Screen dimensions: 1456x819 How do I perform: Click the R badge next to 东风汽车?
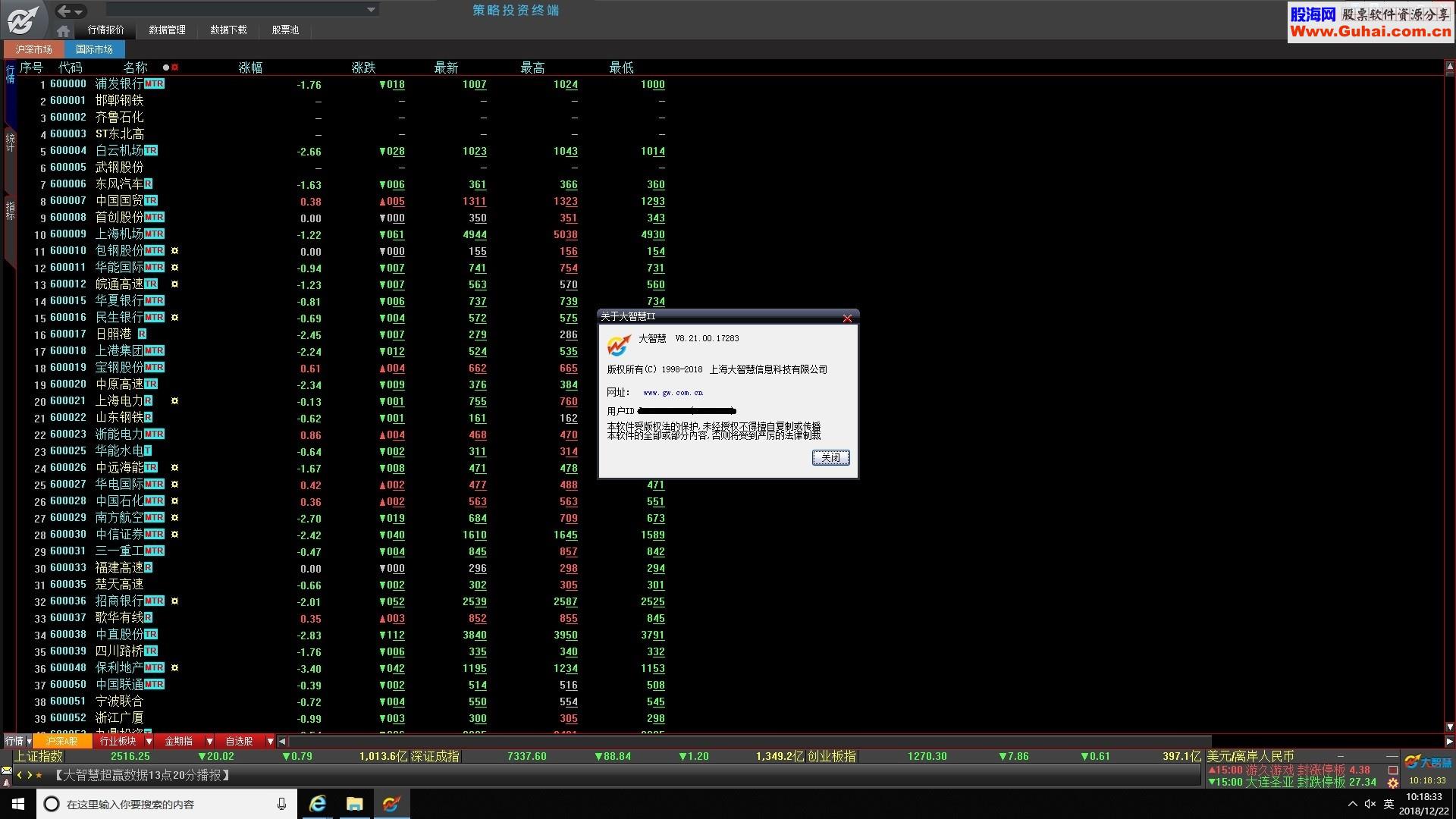click(x=148, y=184)
